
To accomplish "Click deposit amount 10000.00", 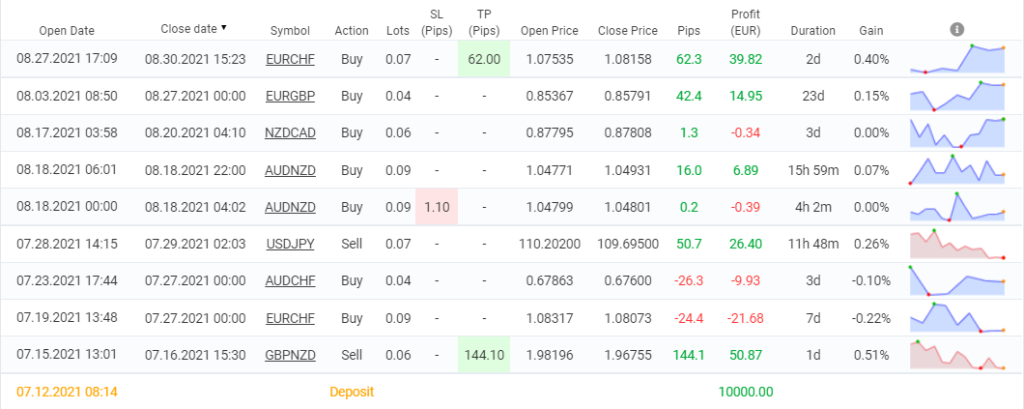I will (746, 392).
